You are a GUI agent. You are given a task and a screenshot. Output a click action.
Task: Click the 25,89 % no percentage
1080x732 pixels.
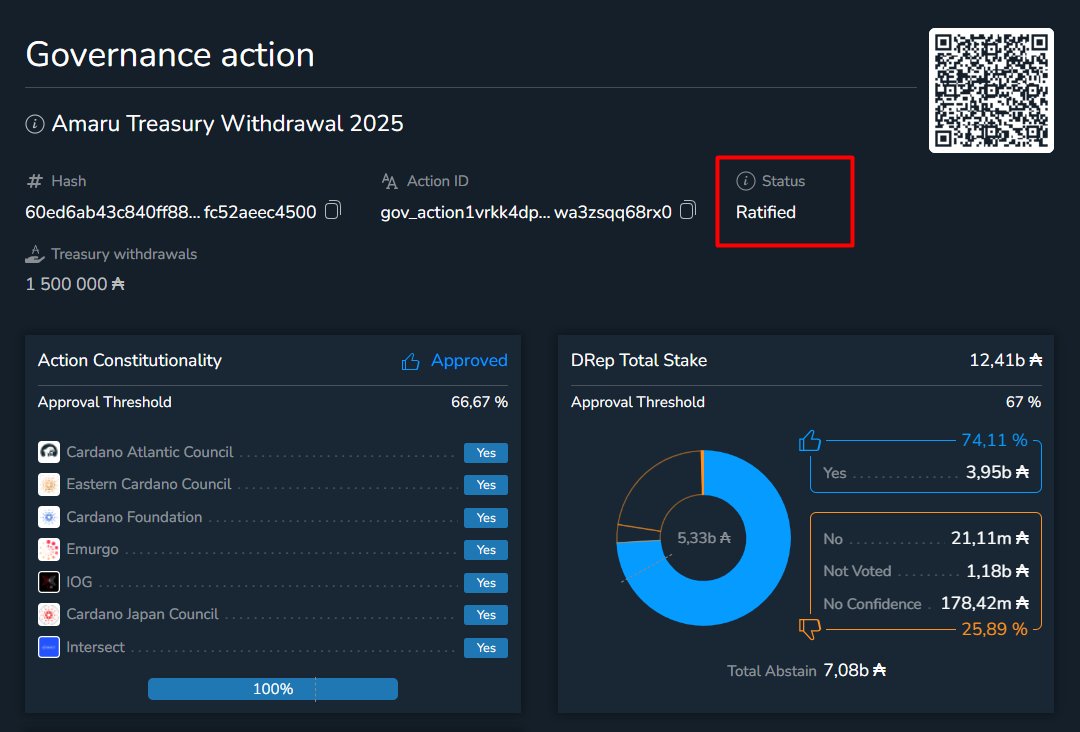point(995,629)
